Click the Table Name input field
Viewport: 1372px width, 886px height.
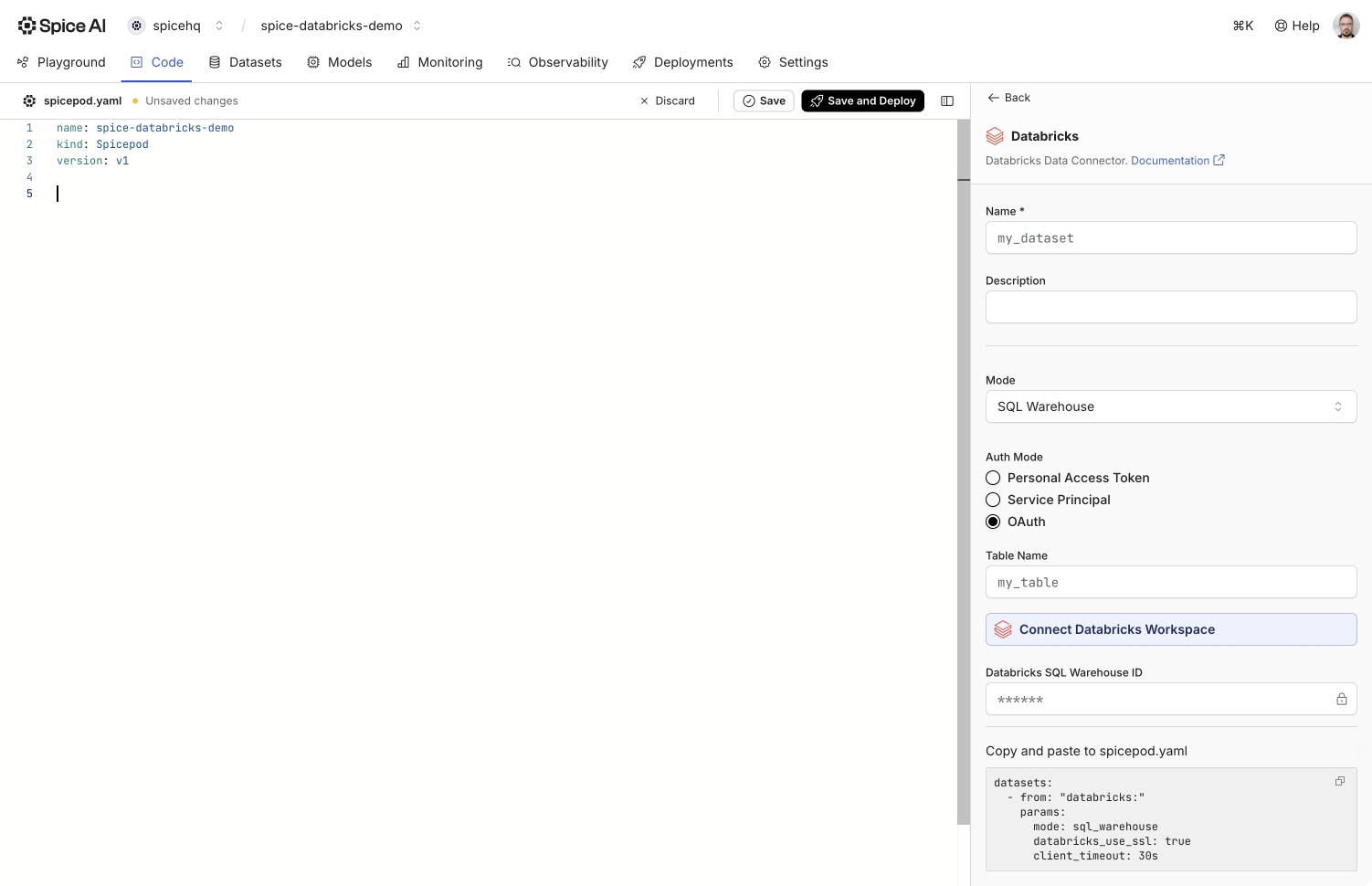[1170, 583]
